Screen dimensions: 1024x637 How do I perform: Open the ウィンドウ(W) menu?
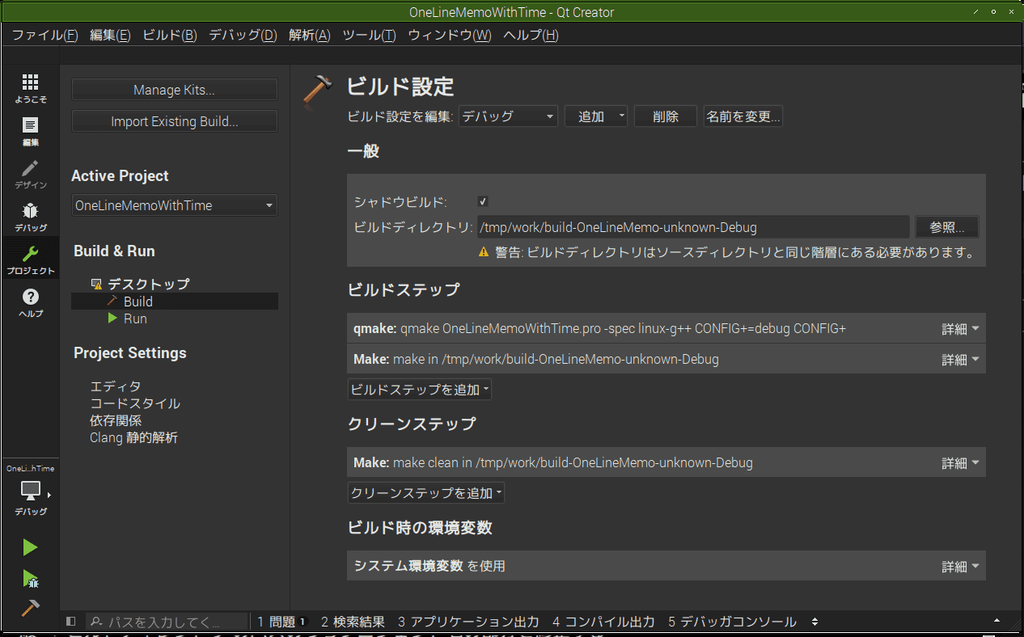(x=449, y=35)
